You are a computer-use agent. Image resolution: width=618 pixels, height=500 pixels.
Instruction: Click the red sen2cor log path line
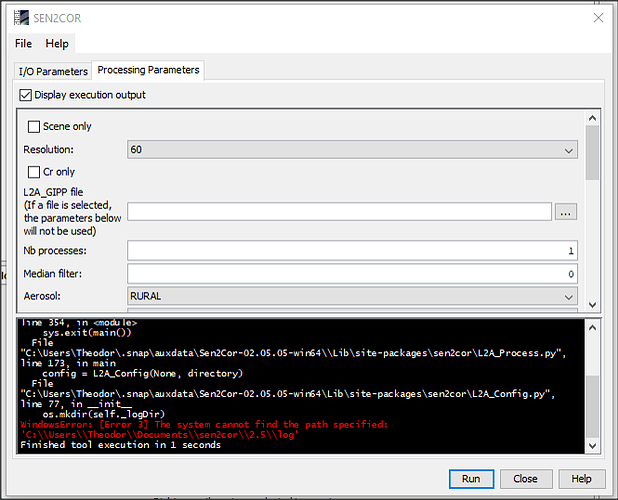pos(160,435)
